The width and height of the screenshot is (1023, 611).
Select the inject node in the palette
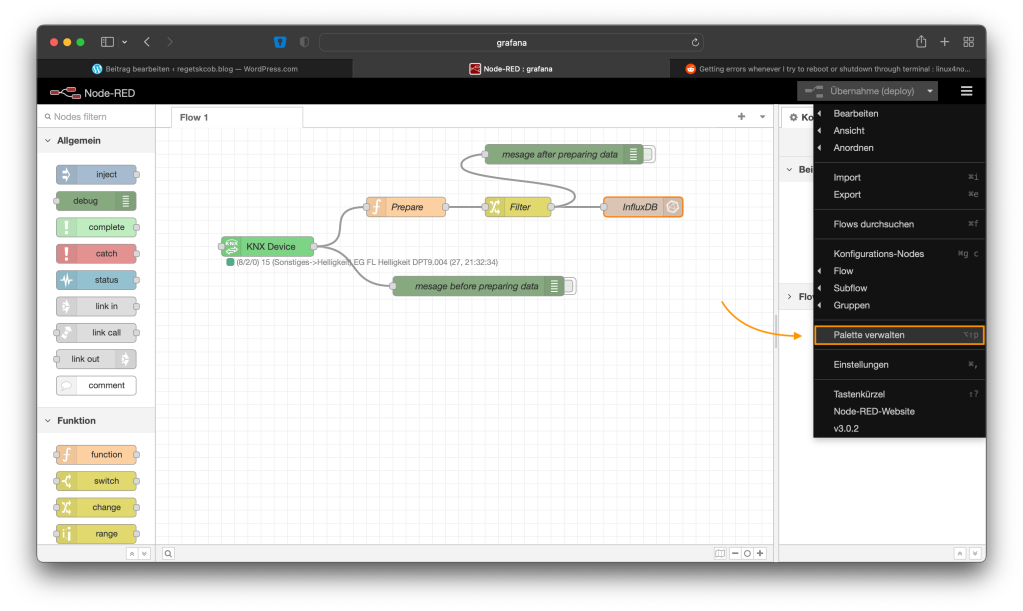pos(95,174)
